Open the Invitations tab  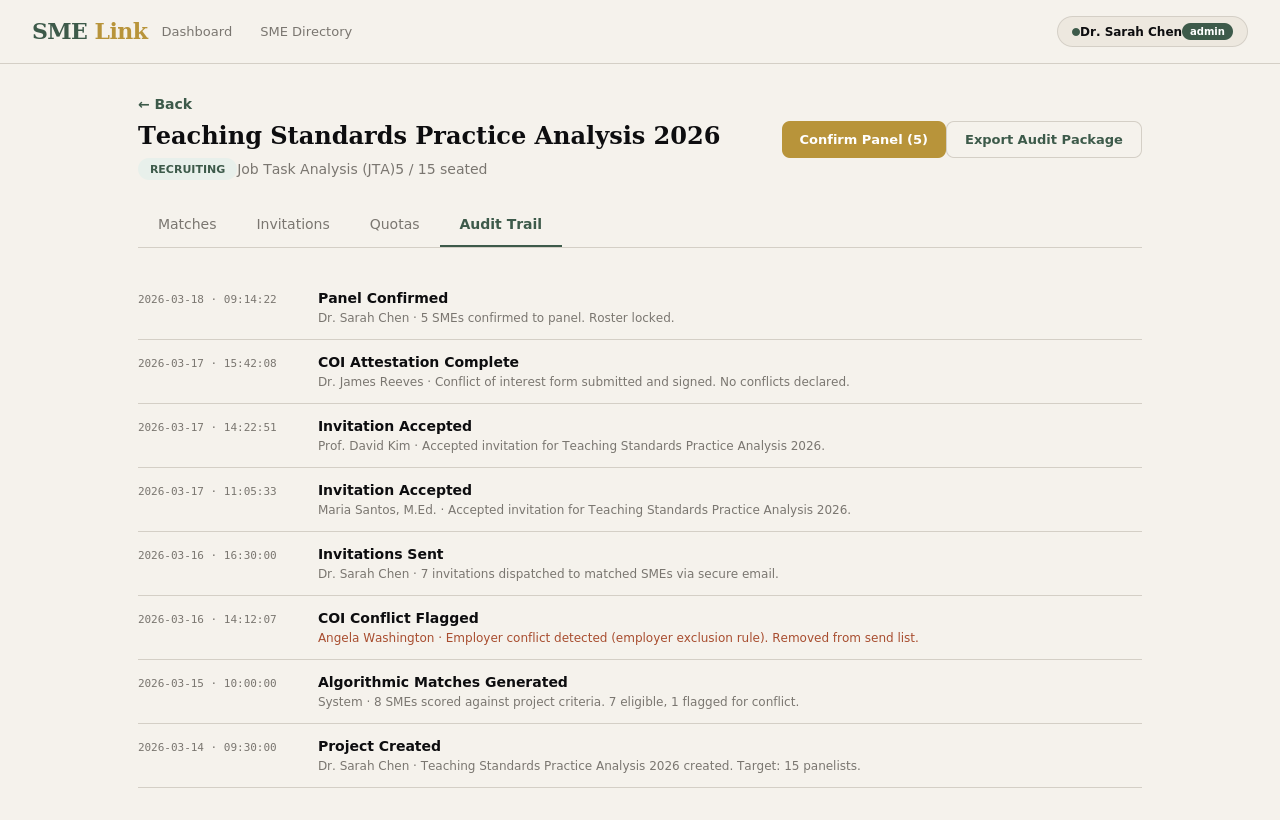pos(293,224)
